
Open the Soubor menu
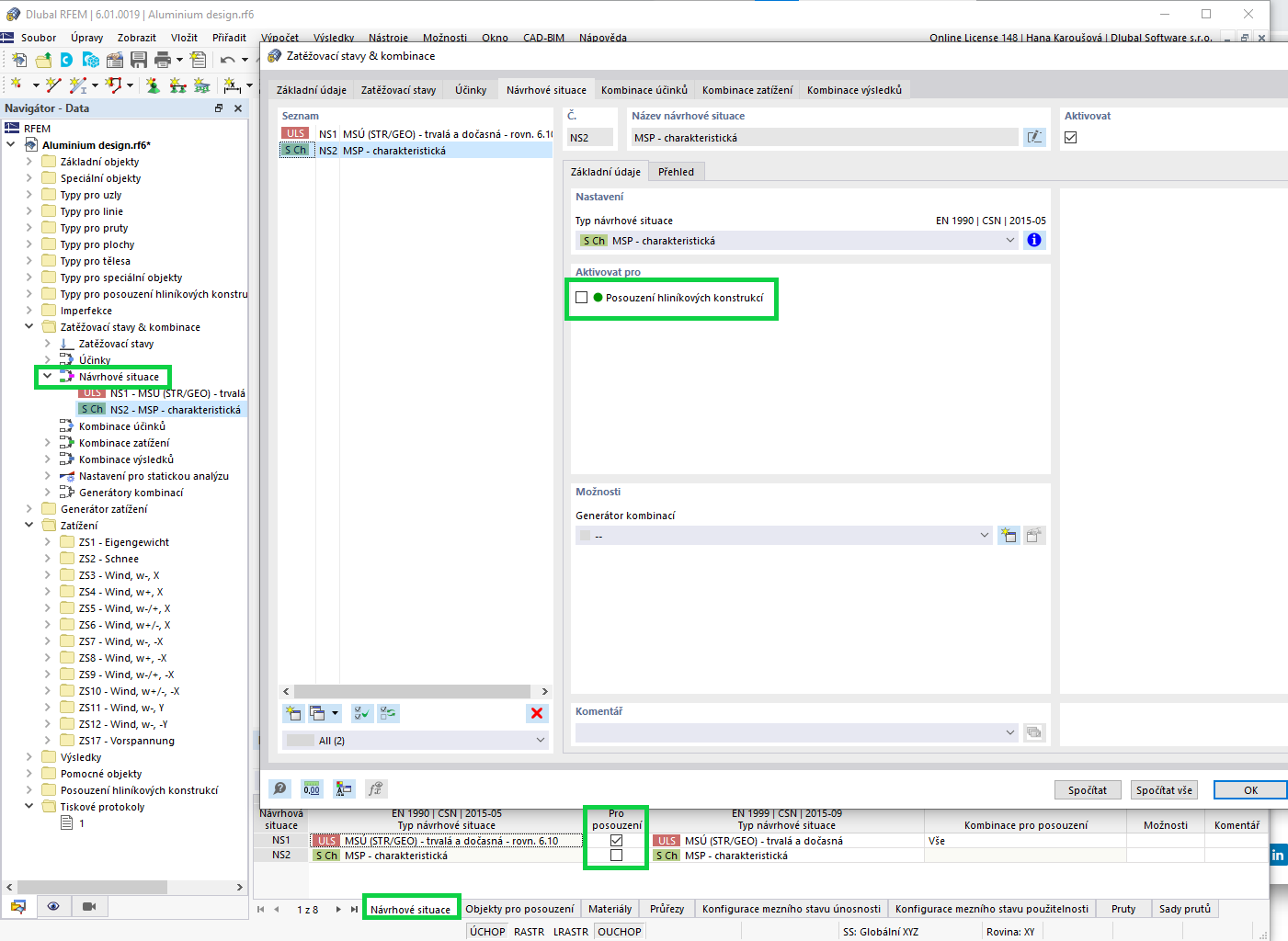tap(39, 38)
